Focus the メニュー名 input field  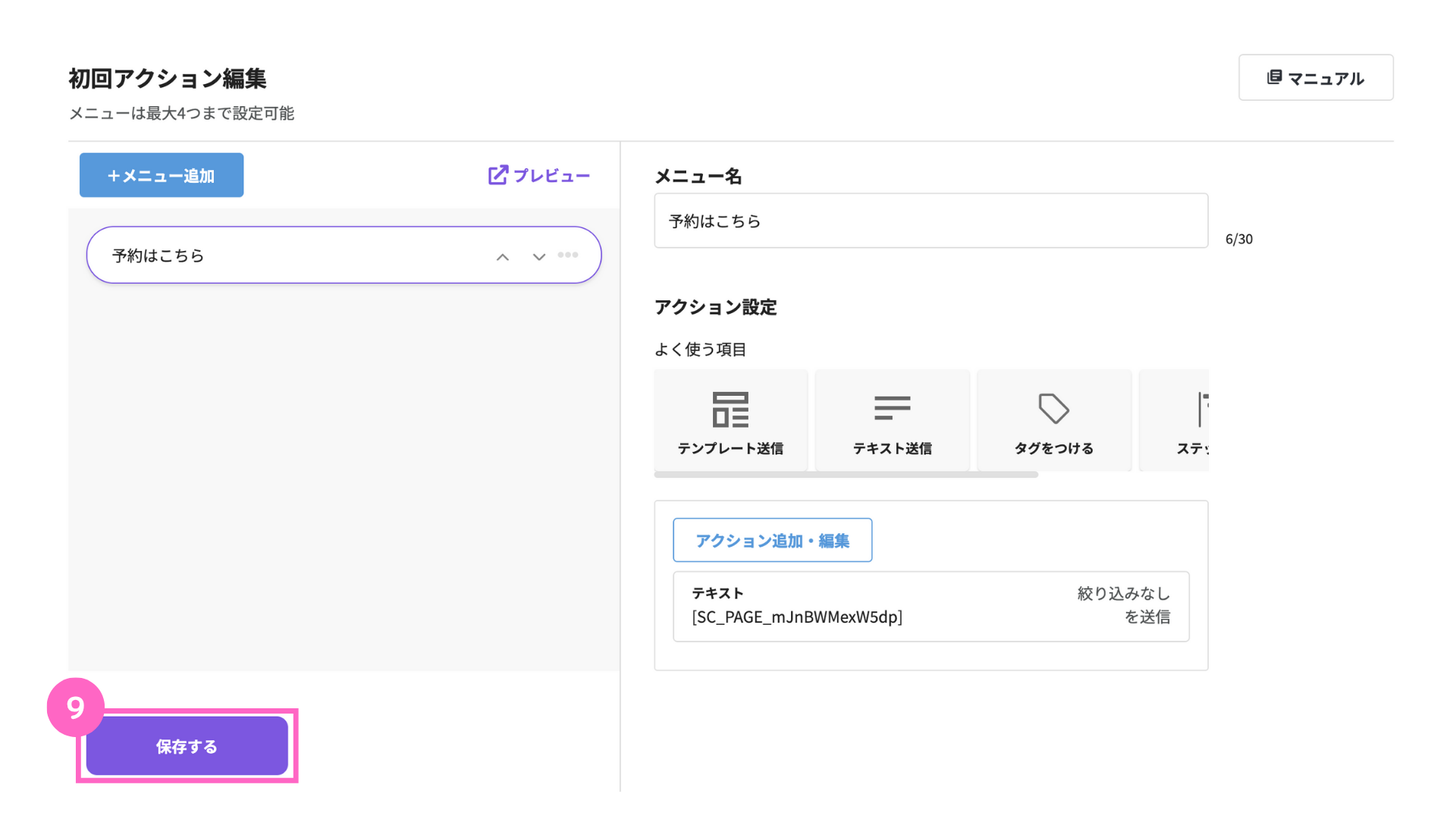tap(930, 221)
